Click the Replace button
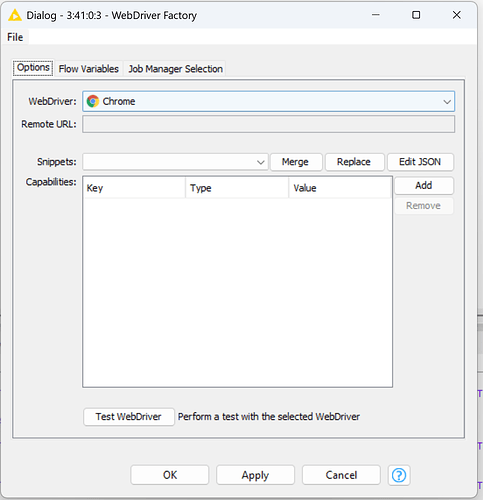483x500 pixels. pyautogui.click(x=354, y=162)
